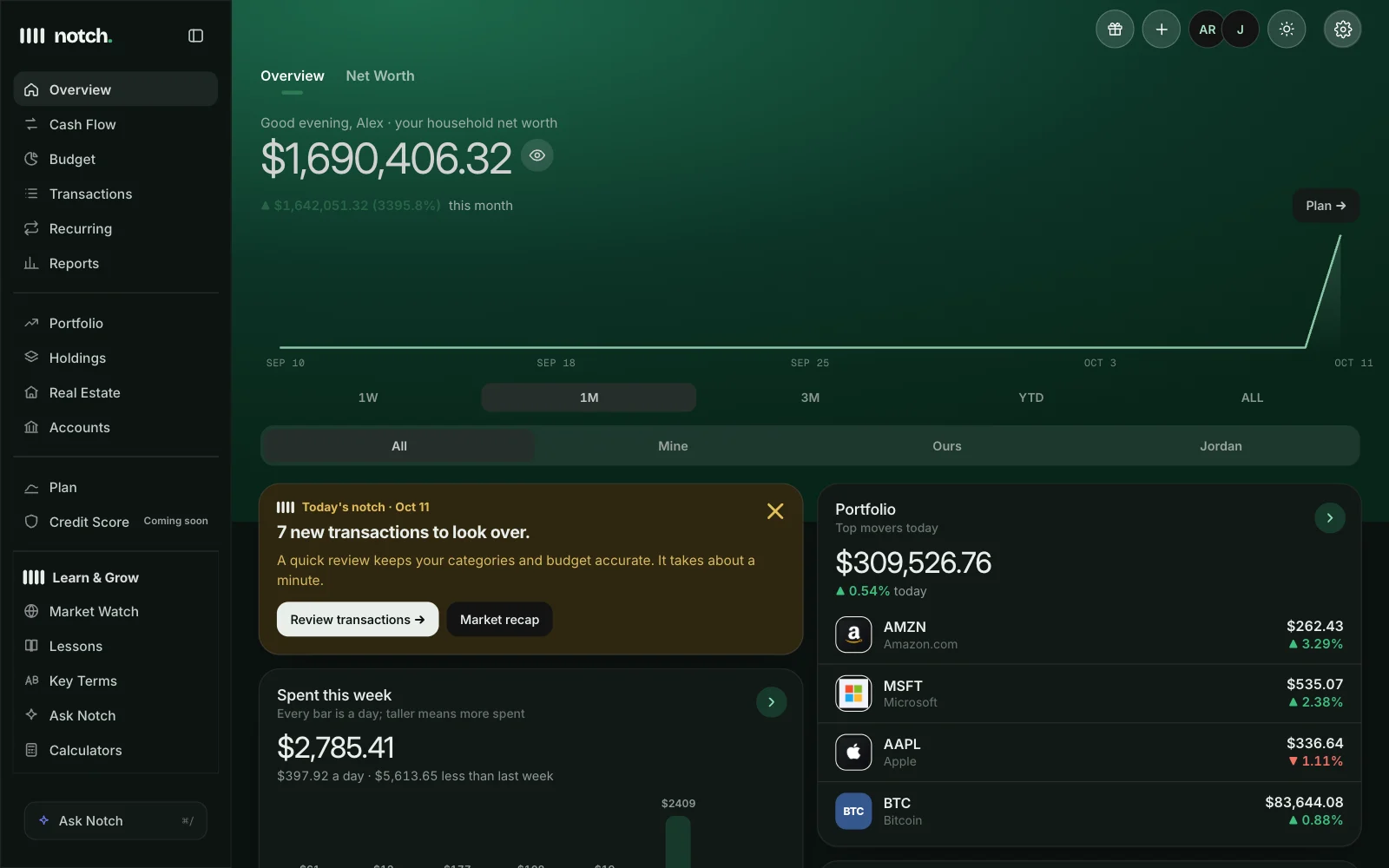Open Real Estate page
Screen dimensions: 1389x868
tap(115, 392)
